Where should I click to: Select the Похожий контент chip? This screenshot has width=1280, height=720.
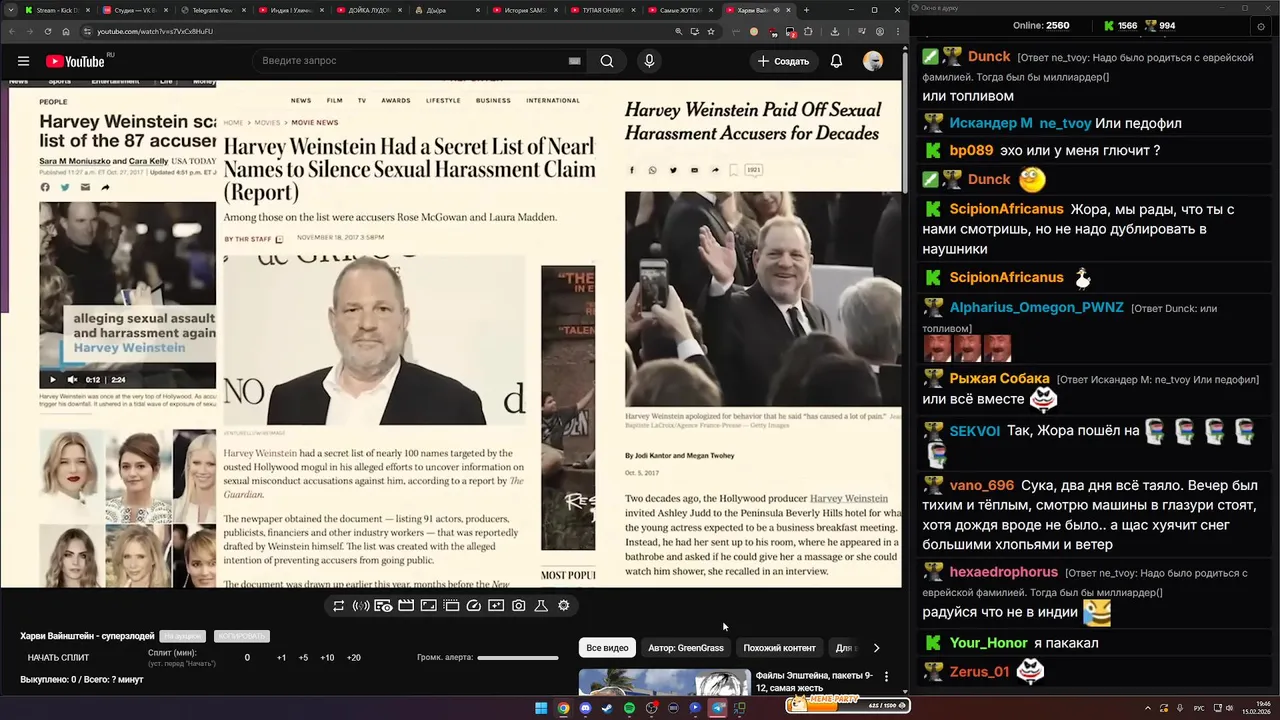[779, 648]
